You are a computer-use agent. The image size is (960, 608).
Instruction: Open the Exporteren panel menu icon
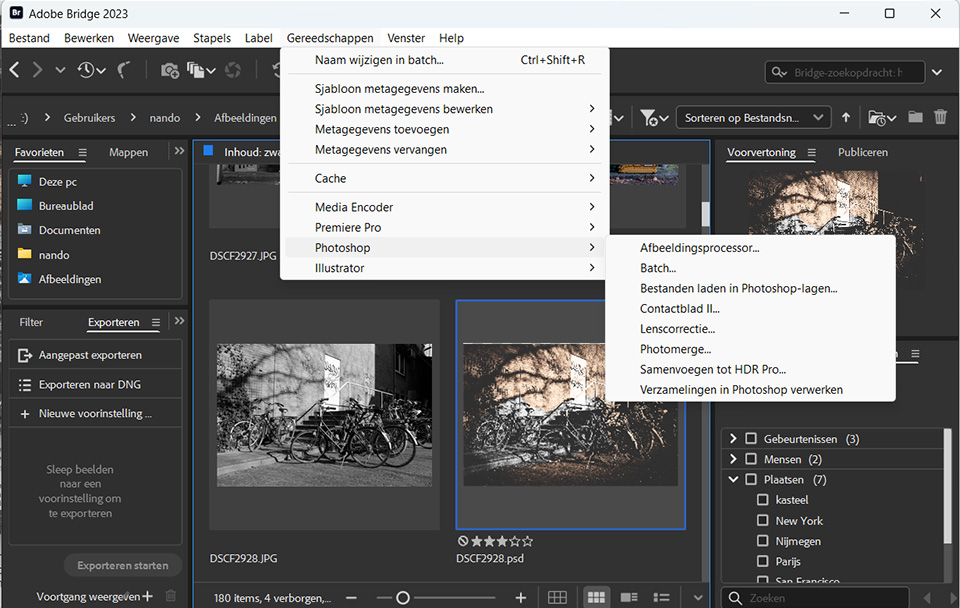156,322
